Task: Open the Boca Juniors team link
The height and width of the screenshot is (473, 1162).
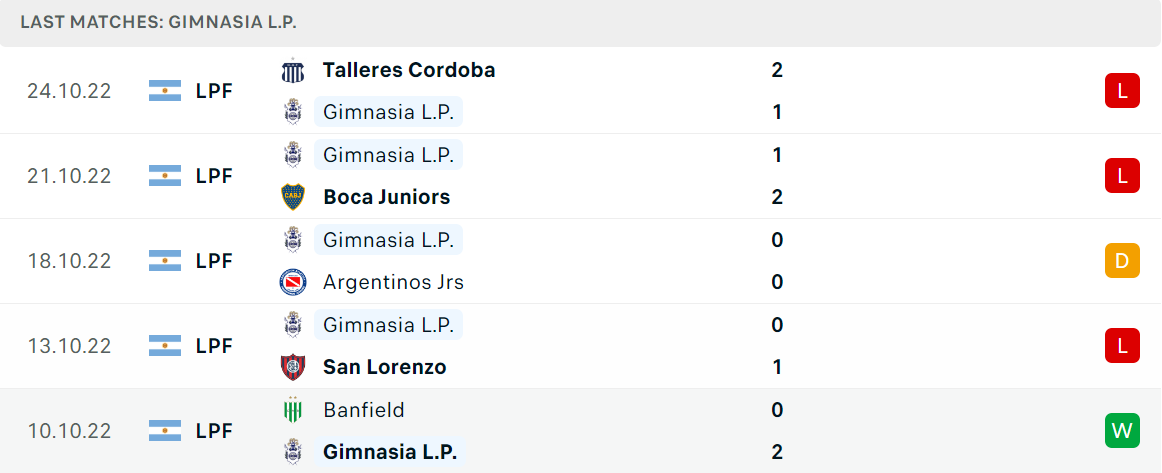Action: tap(386, 197)
